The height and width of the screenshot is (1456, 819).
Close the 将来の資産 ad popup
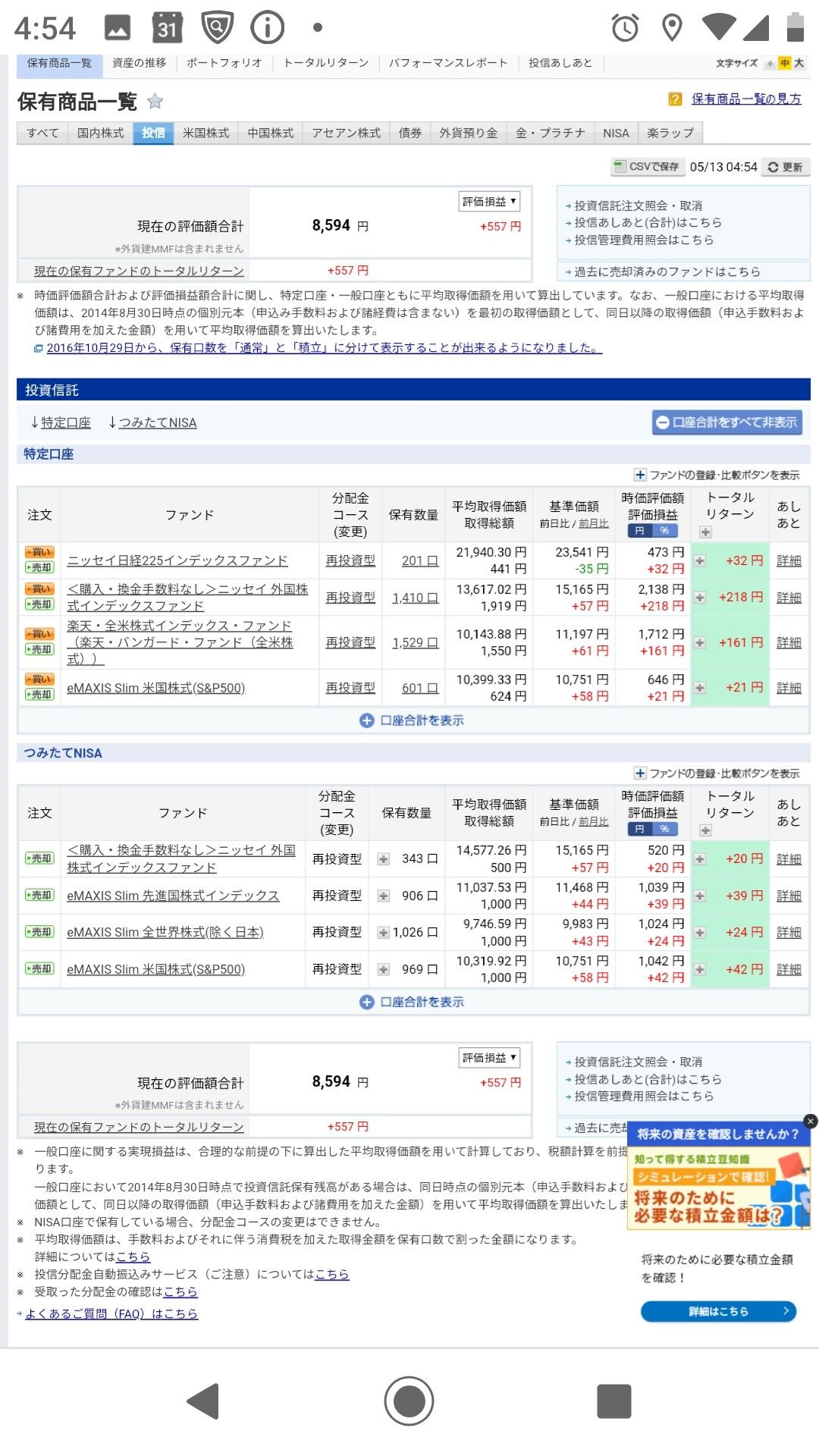click(x=810, y=1121)
